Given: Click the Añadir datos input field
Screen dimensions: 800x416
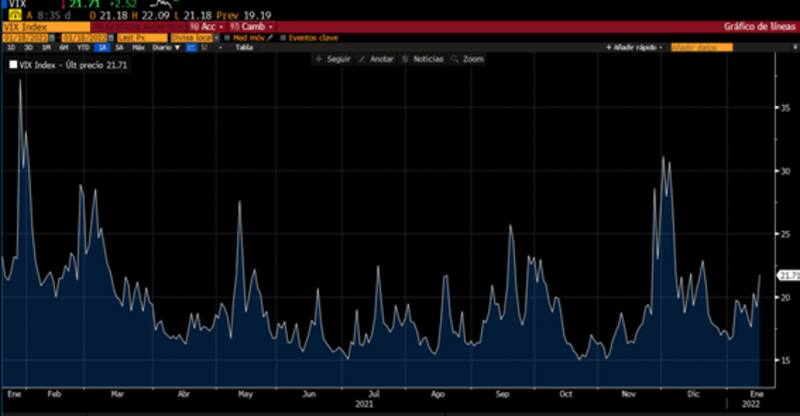Looking at the screenshot, I should [x=701, y=47].
